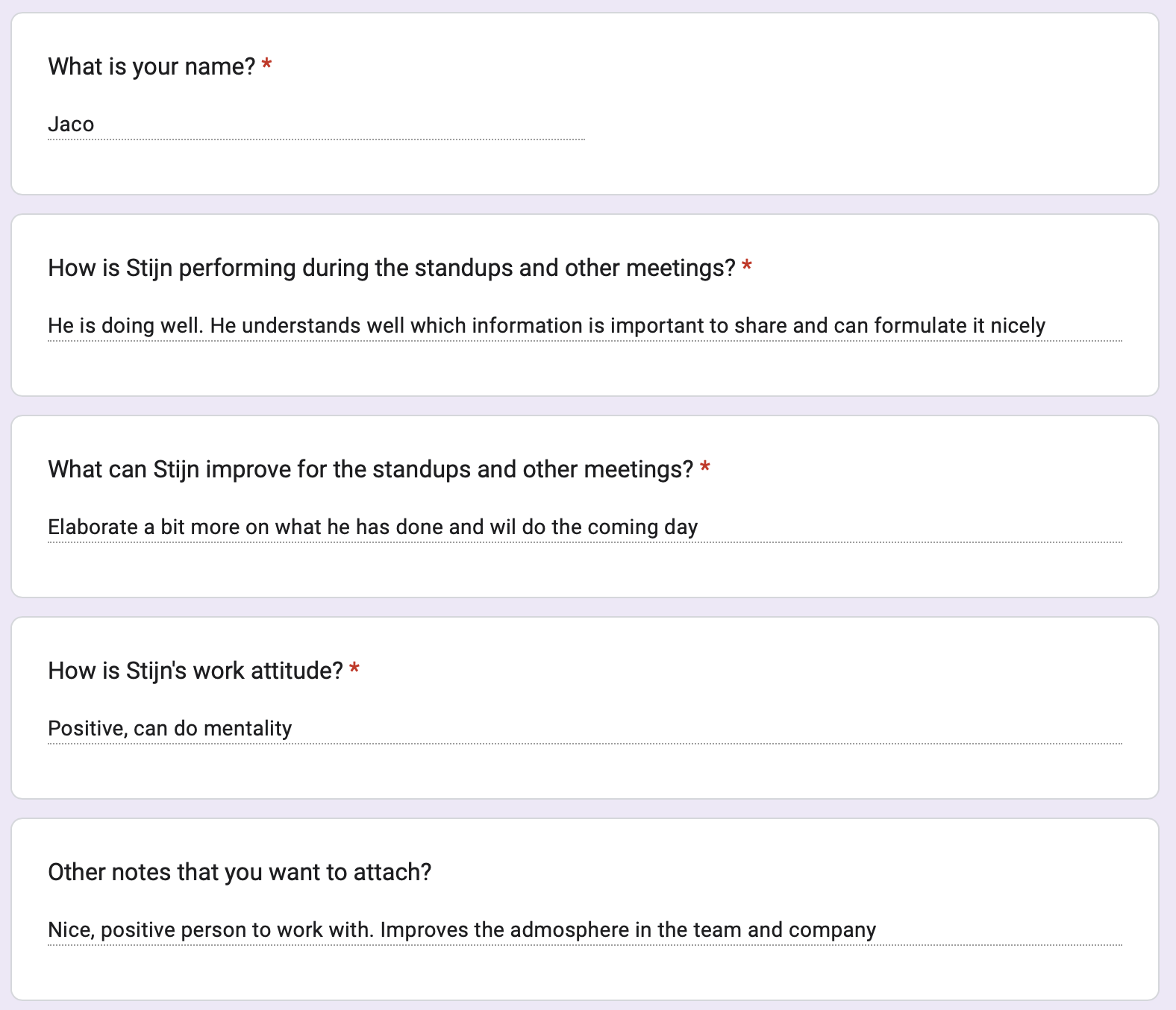Click the "How is Stijn's work attitude?" title

[195, 671]
